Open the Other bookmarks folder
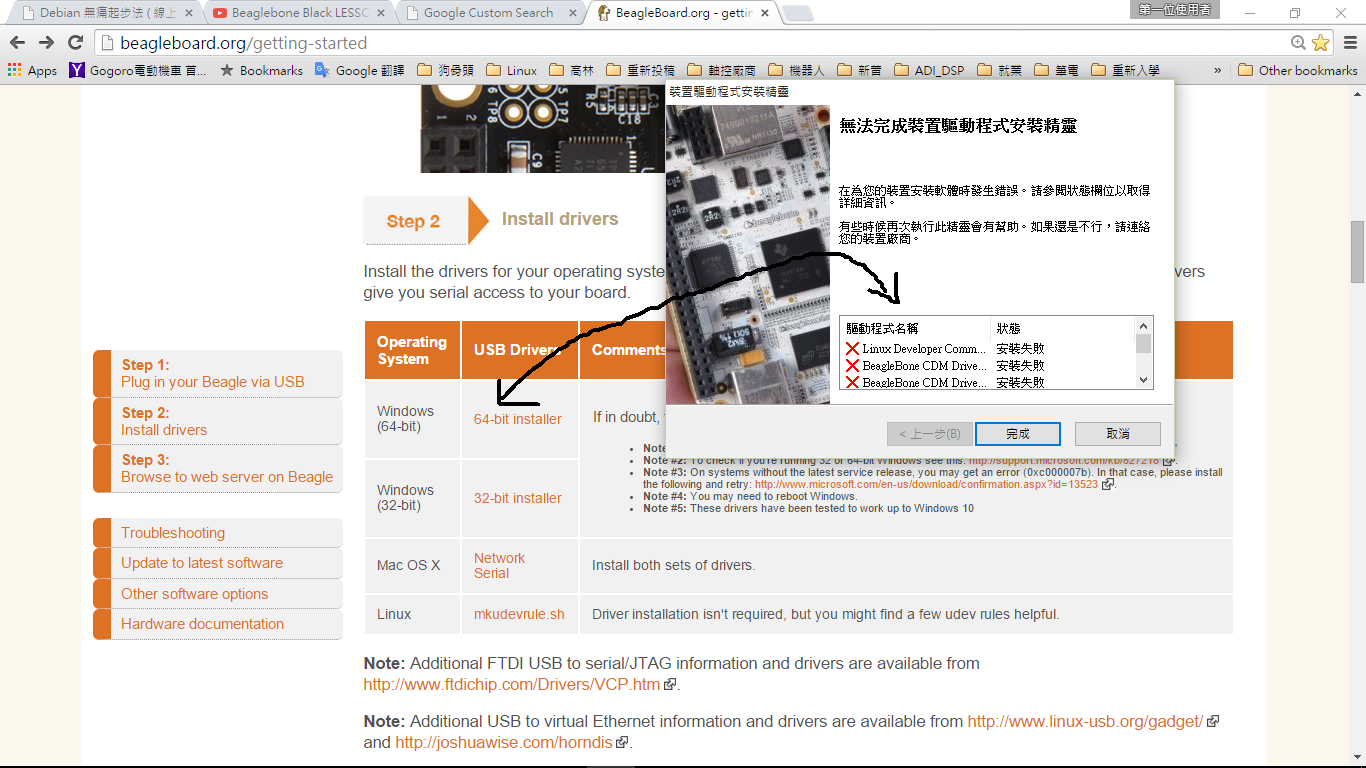 [x=1297, y=70]
